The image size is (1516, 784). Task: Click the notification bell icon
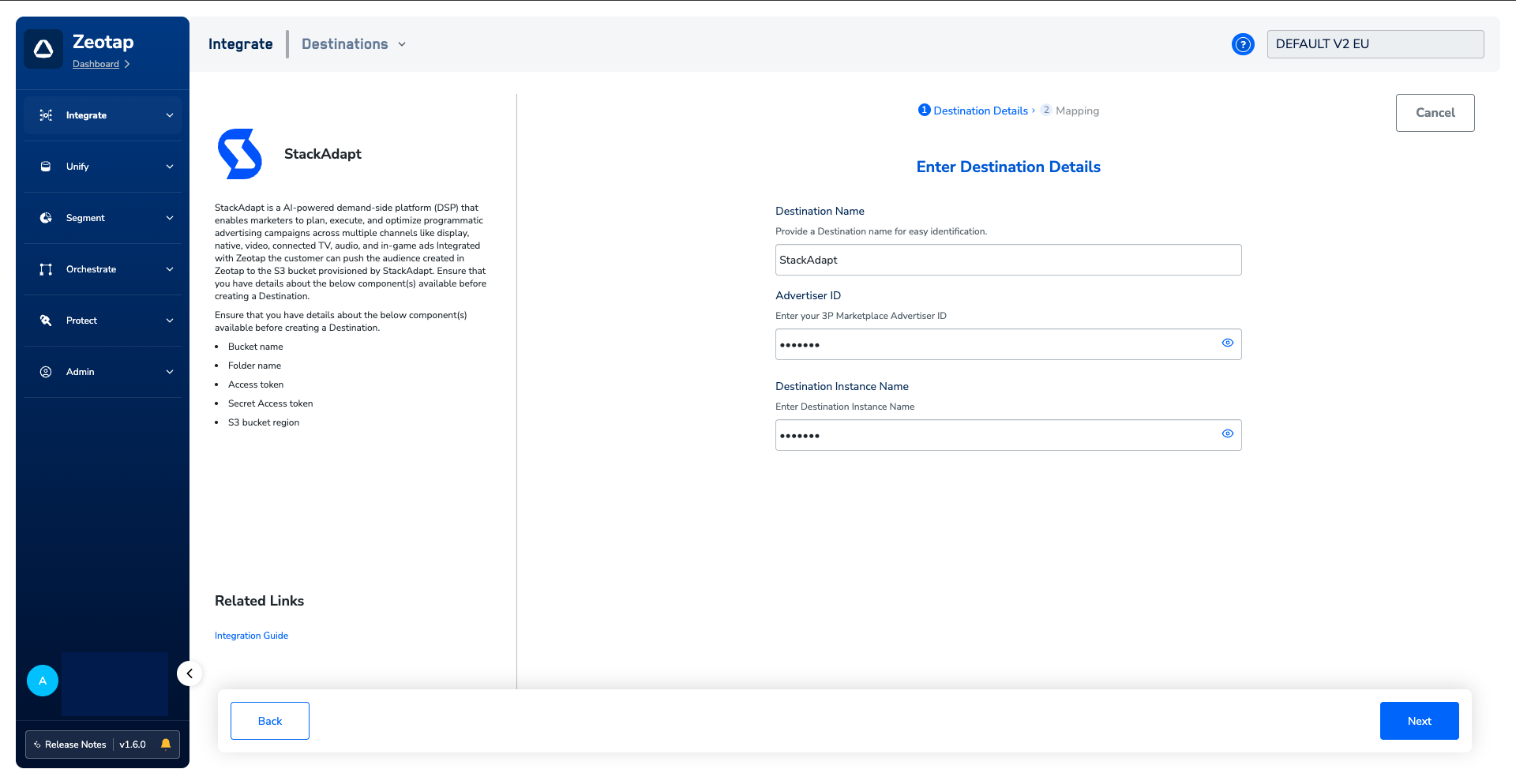(x=166, y=744)
